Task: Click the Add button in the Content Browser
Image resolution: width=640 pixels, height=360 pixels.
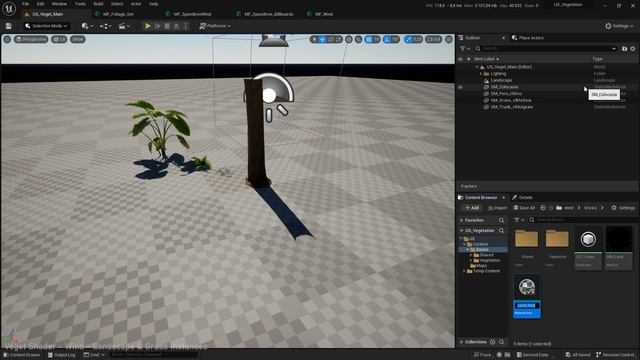Action: tap(472, 208)
